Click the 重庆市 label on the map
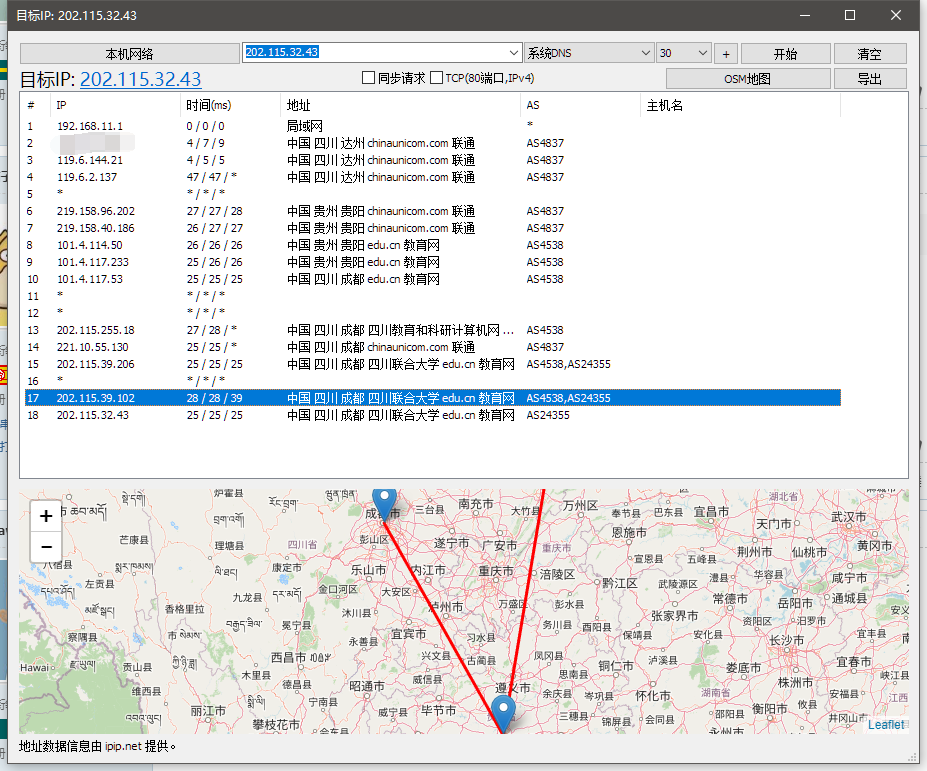Screen dimensions: 927x771 [x=495, y=571]
